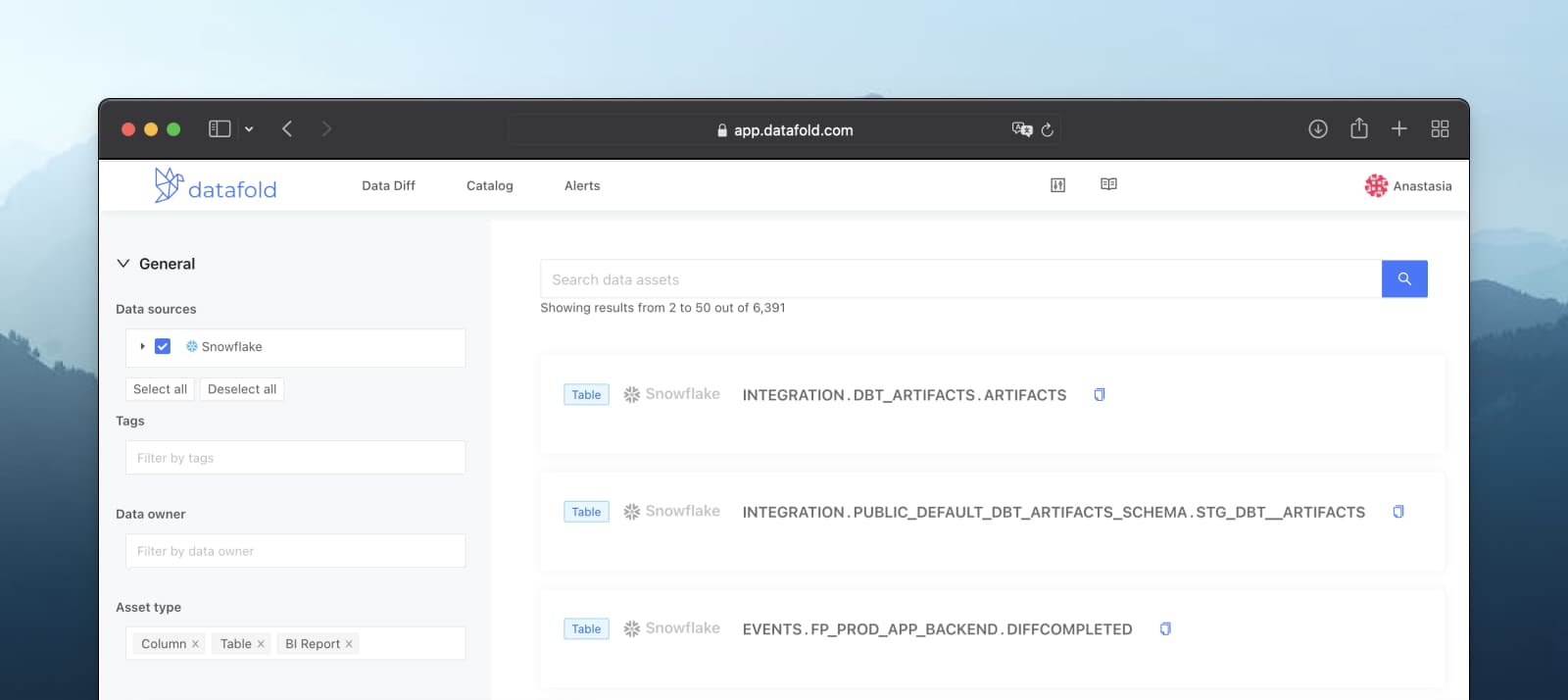1568x700 pixels.
Task: Open Anastasia user avatar menu
Action: 1376,185
